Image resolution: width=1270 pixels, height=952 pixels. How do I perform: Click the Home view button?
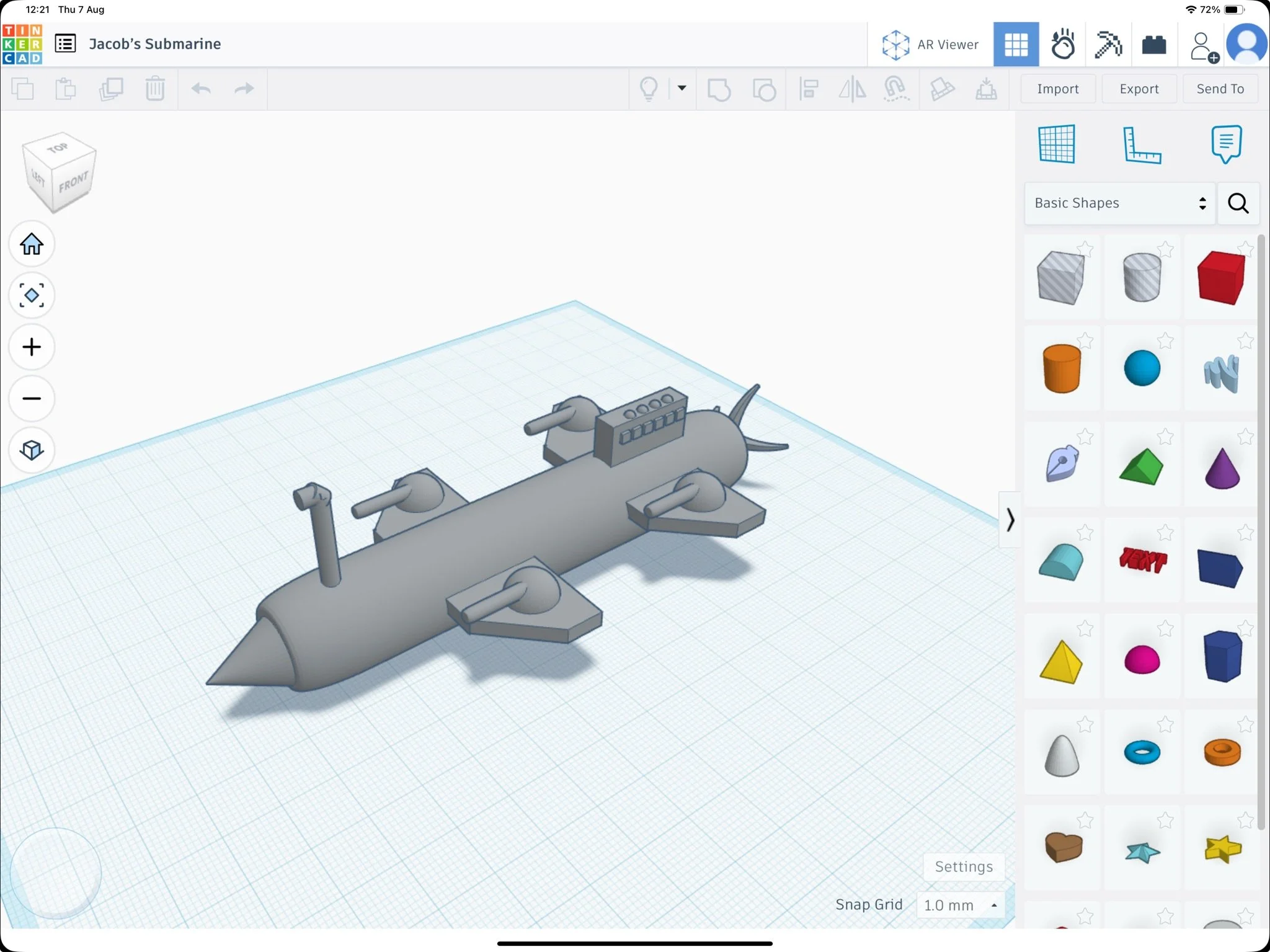click(x=32, y=244)
